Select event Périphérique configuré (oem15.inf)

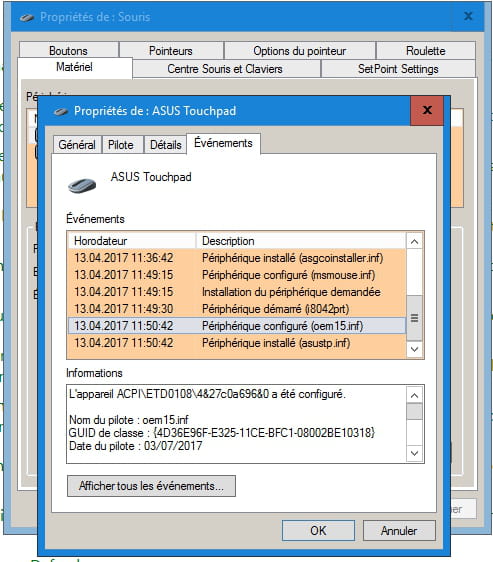[237, 326]
